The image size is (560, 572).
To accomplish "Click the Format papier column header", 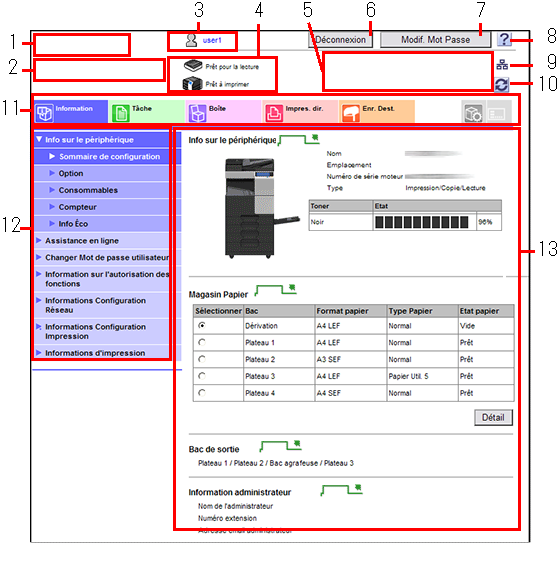I will pyautogui.click(x=350, y=311).
